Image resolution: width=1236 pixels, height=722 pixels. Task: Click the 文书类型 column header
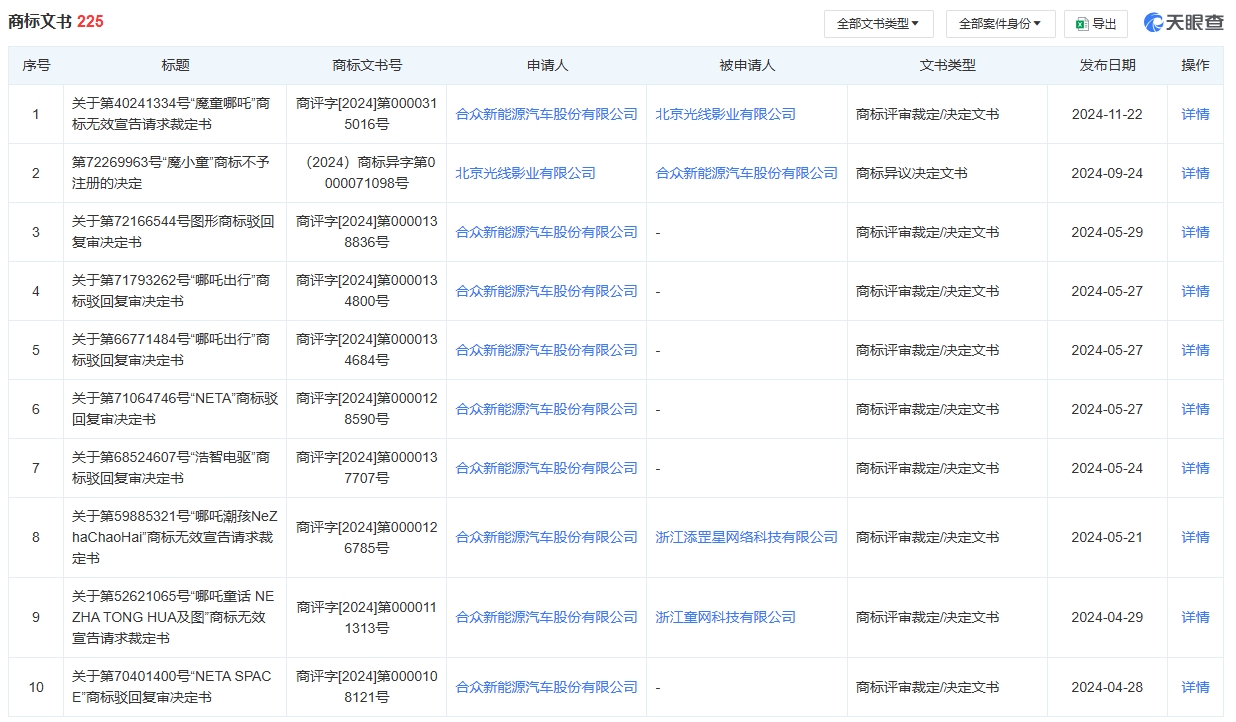[947, 65]
